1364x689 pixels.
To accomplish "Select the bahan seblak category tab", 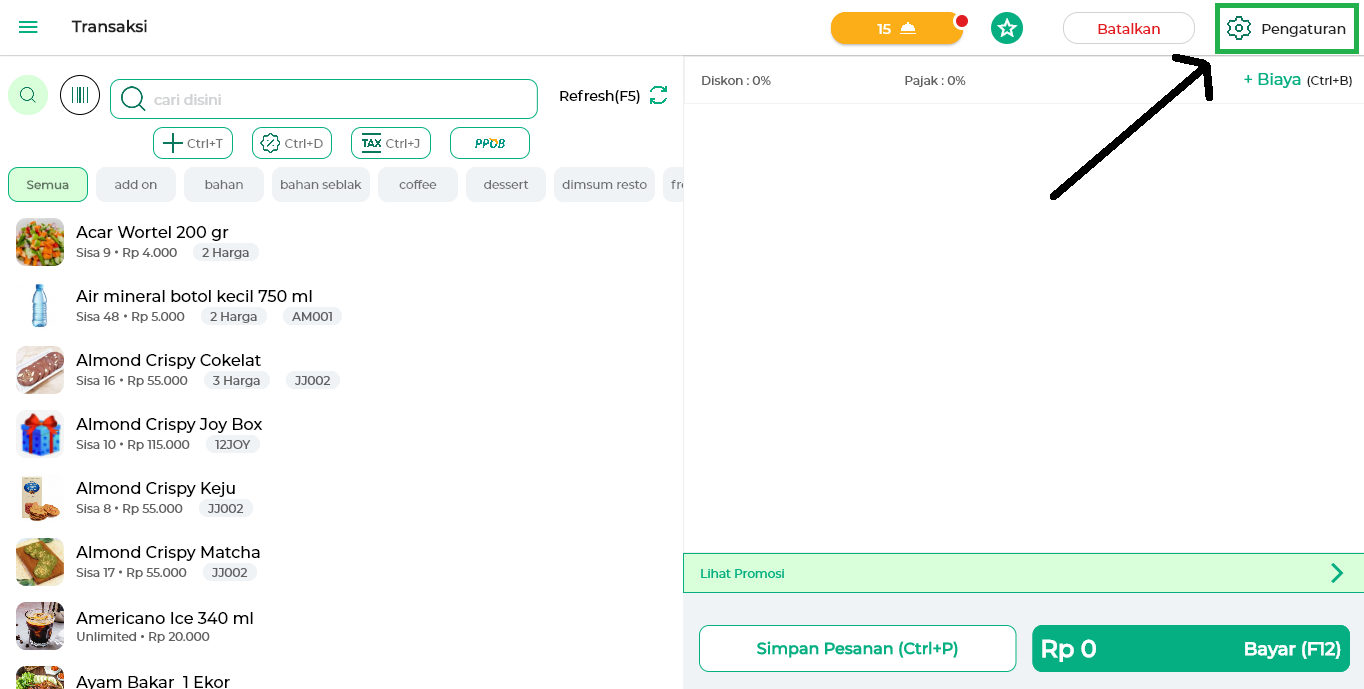I will click(321, 184).
